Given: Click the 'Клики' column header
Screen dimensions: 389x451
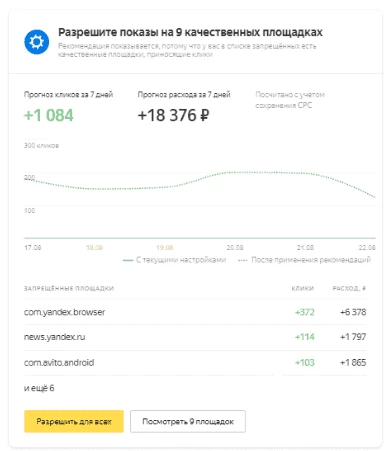Looking at the screenshot, I should (x=303, y=288).
